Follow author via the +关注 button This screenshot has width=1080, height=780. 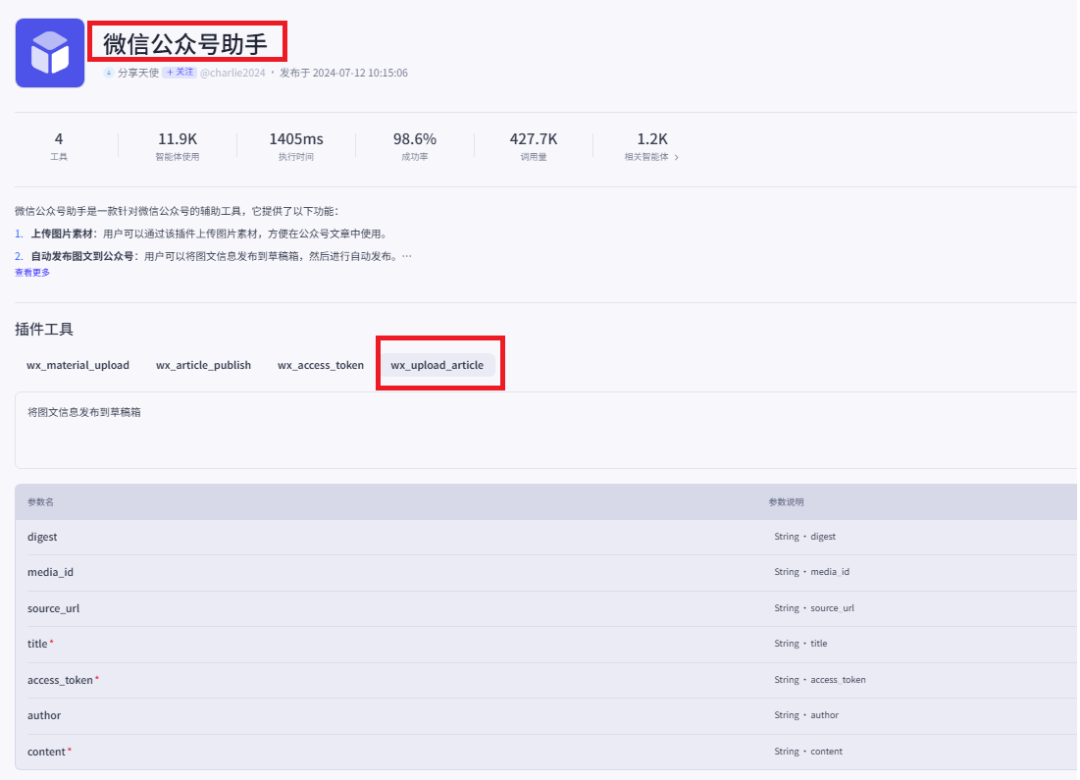pos(179,72)
